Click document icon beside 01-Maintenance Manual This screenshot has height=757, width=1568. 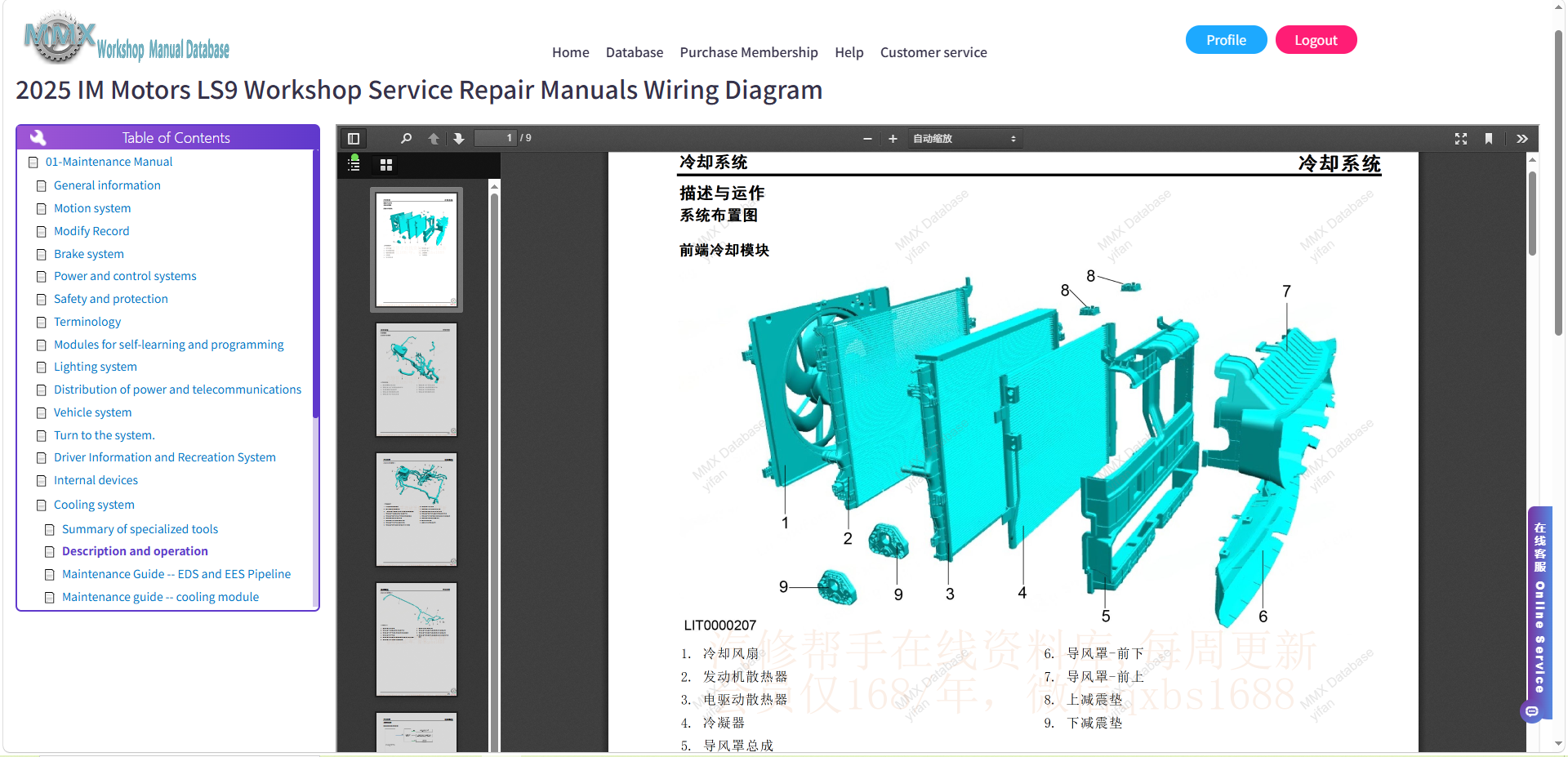(x=33, y=163)
